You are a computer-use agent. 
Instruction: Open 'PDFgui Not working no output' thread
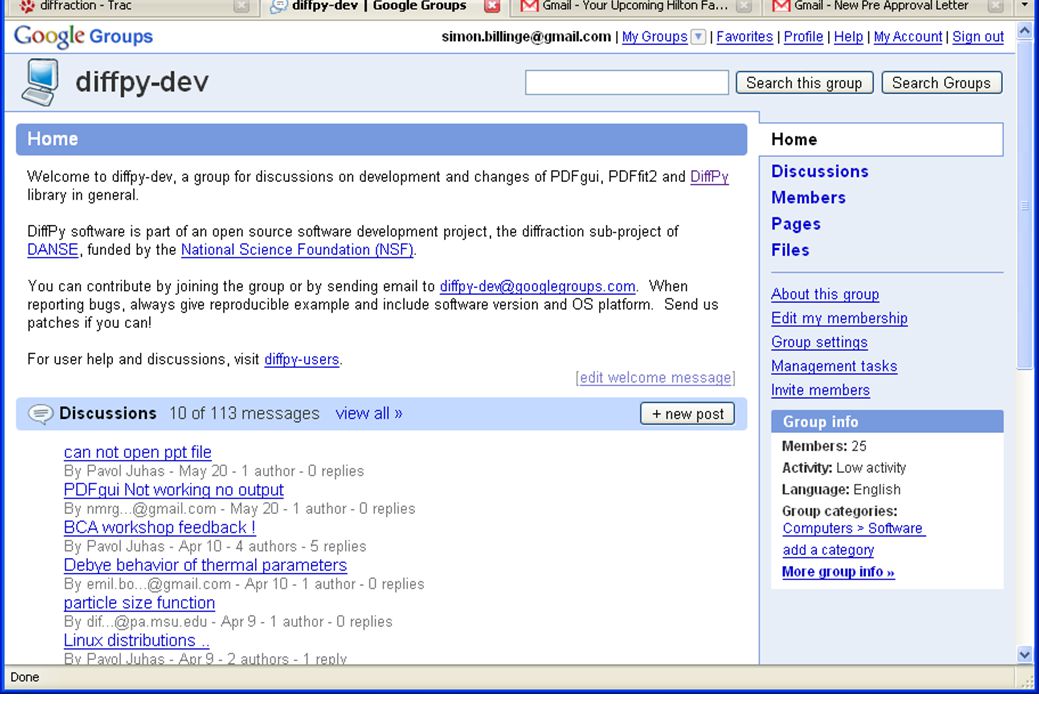click(174, 490)
